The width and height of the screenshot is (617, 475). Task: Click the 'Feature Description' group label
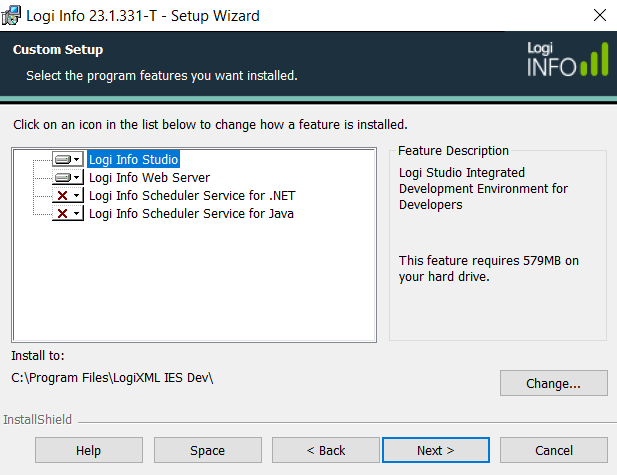tap(453, 151)
